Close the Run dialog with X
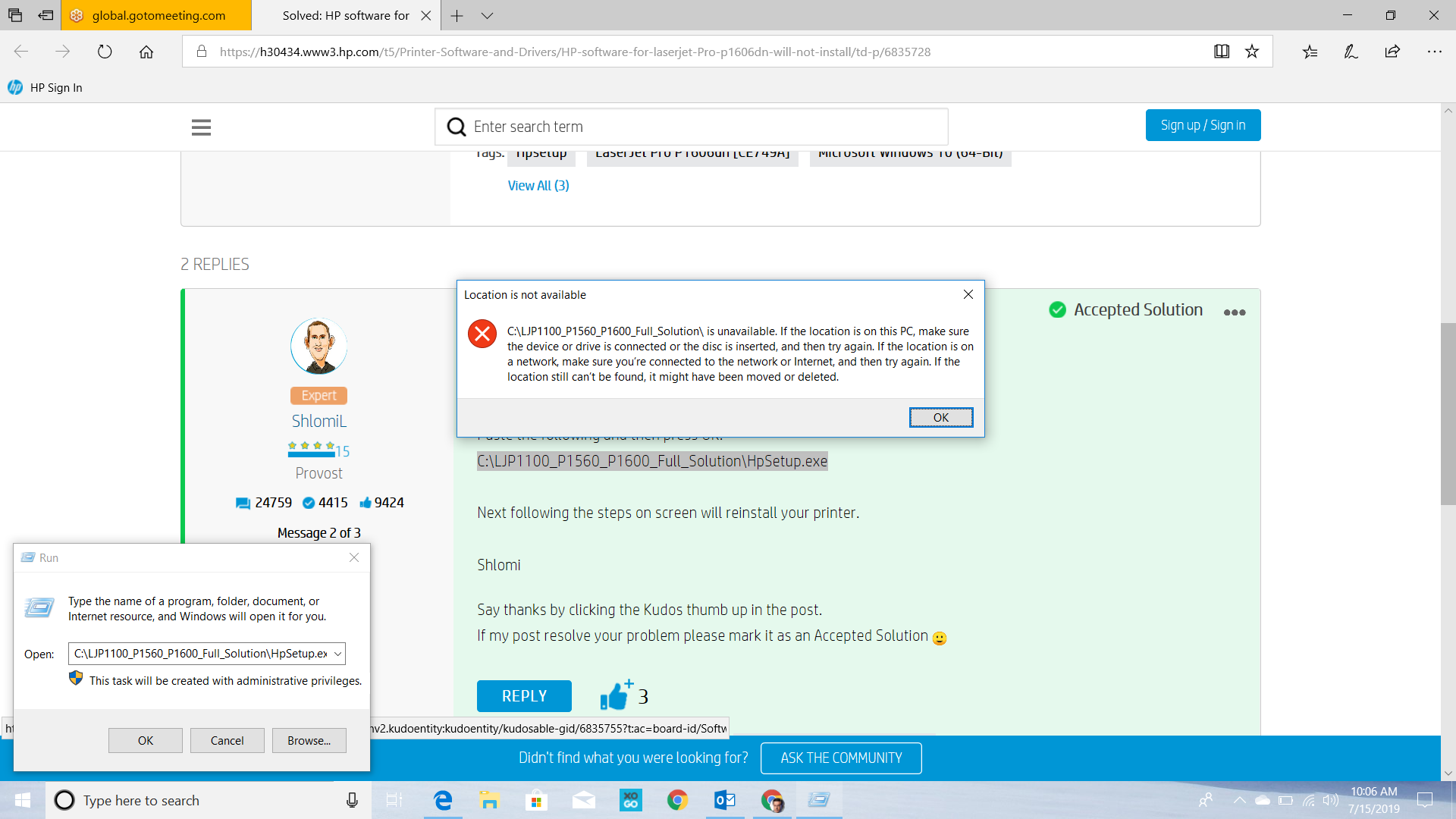Viewport: 1456px width, 819px height. (354, 557)
